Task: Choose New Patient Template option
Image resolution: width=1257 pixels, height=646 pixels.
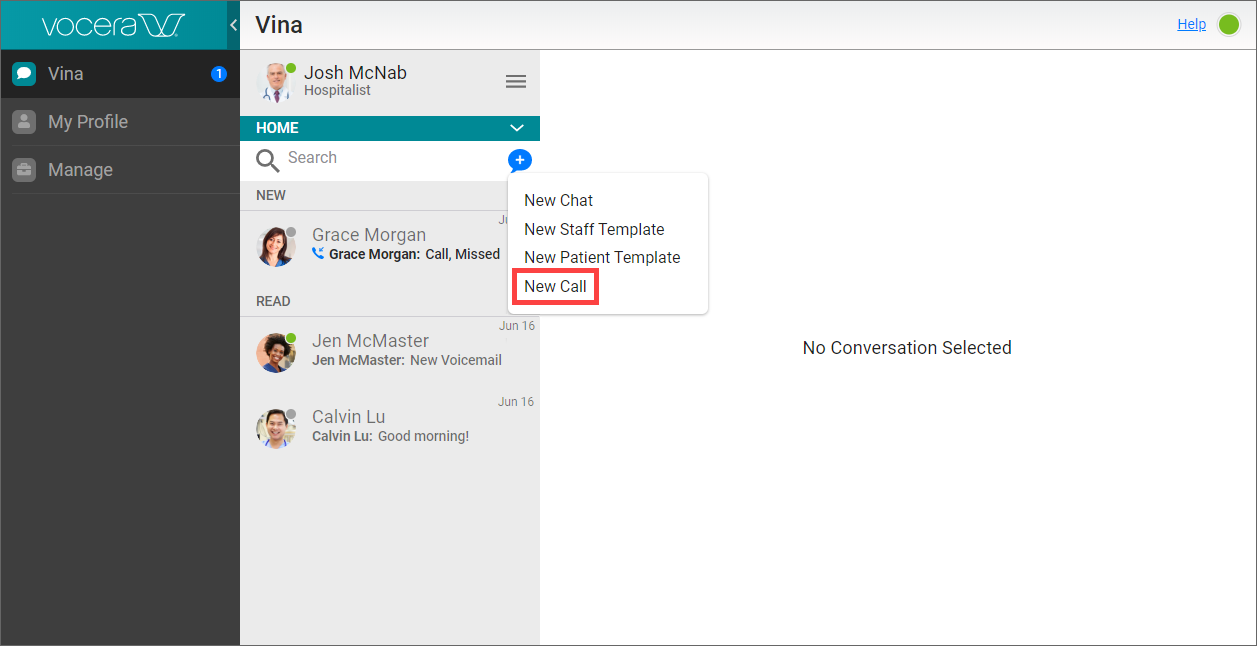Action: [x=602, y=257]
